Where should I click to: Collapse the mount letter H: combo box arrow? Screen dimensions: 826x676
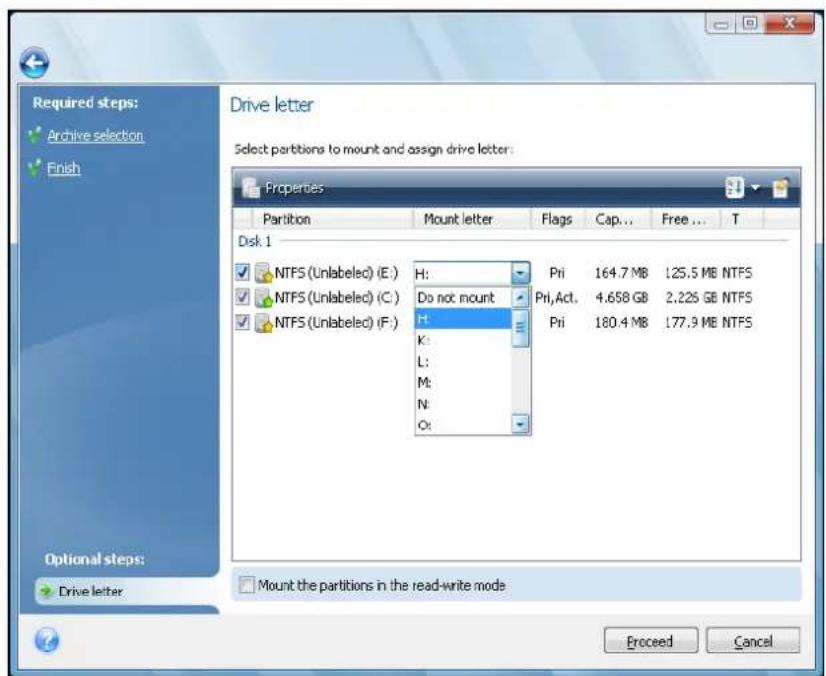520,273
